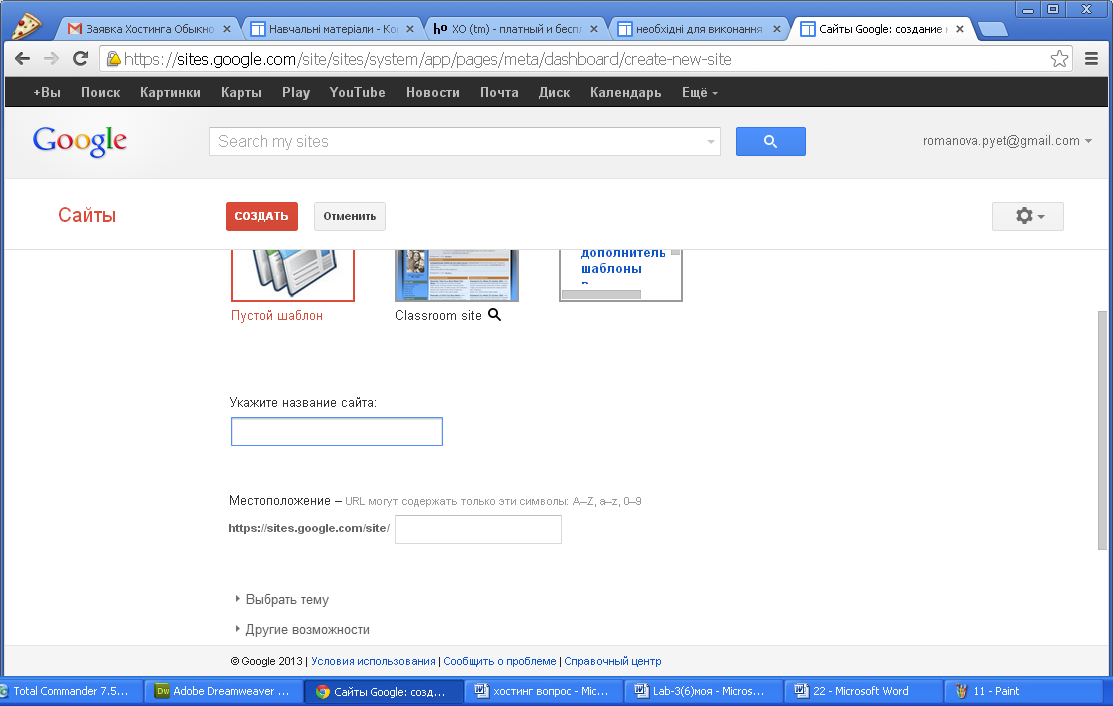Open YouTube from the Google bar
Screen dimensions: 1113x706
[357, 92]
